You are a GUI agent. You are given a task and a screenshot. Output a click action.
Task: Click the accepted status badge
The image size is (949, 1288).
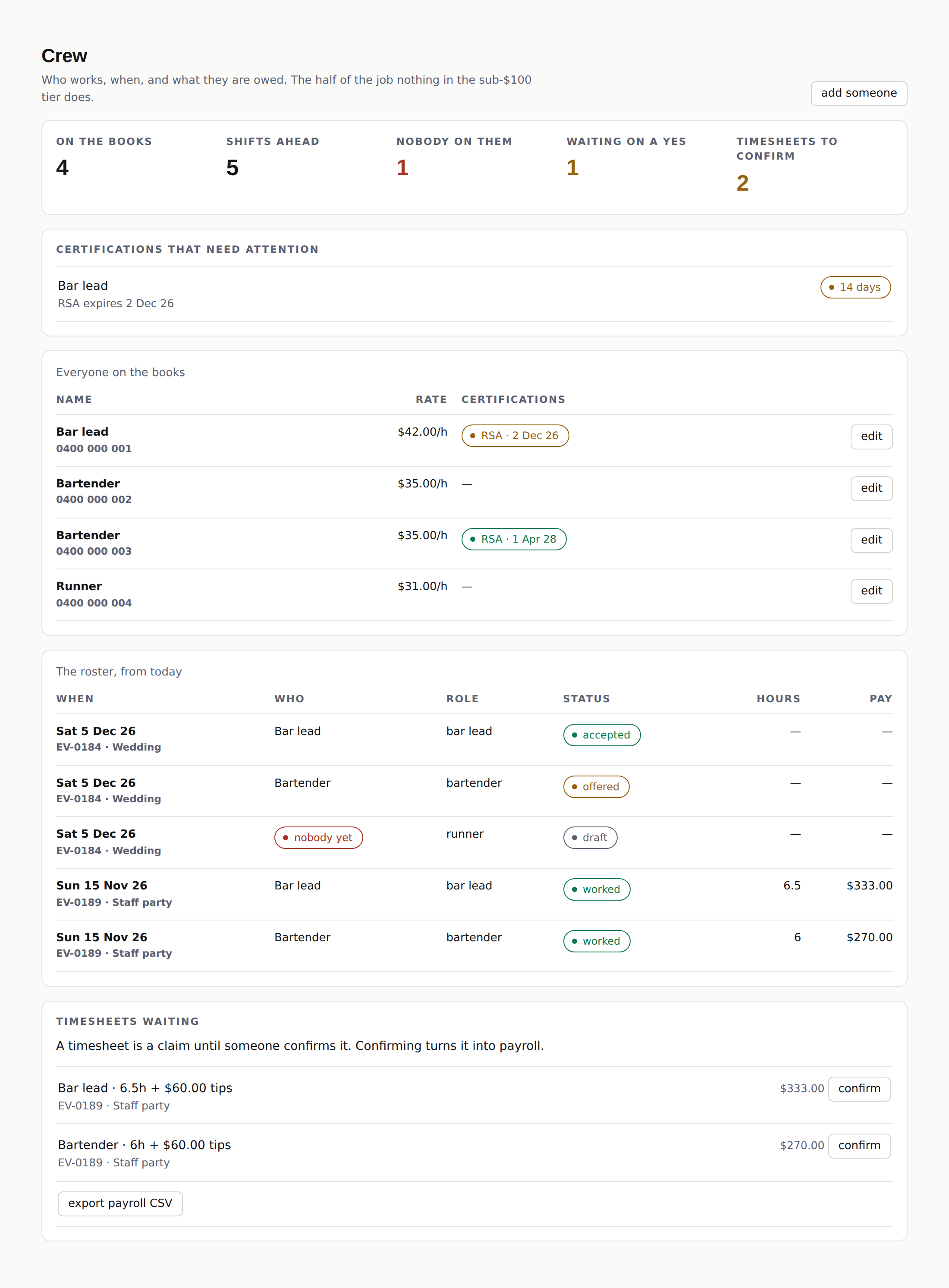pos(601,735)
